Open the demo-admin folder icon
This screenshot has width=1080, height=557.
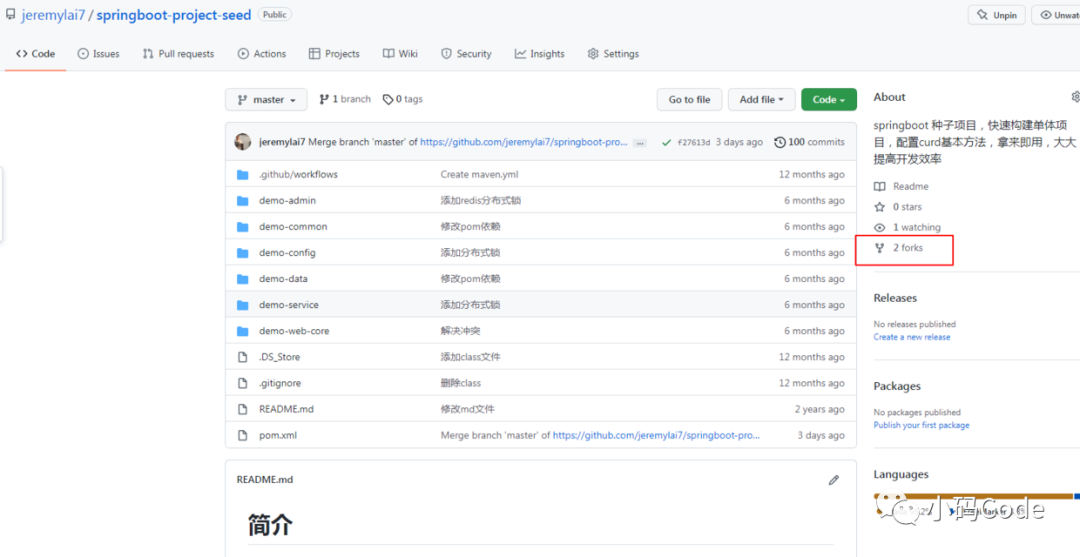tap(242, 200)
